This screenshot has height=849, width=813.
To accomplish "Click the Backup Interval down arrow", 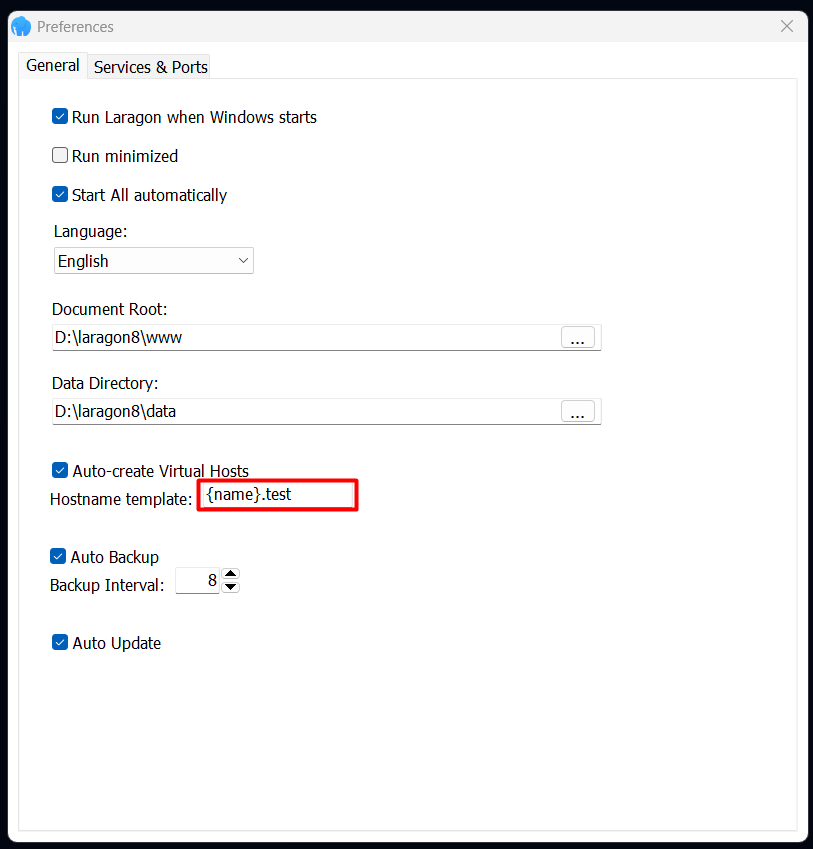I will coord(230,586).
